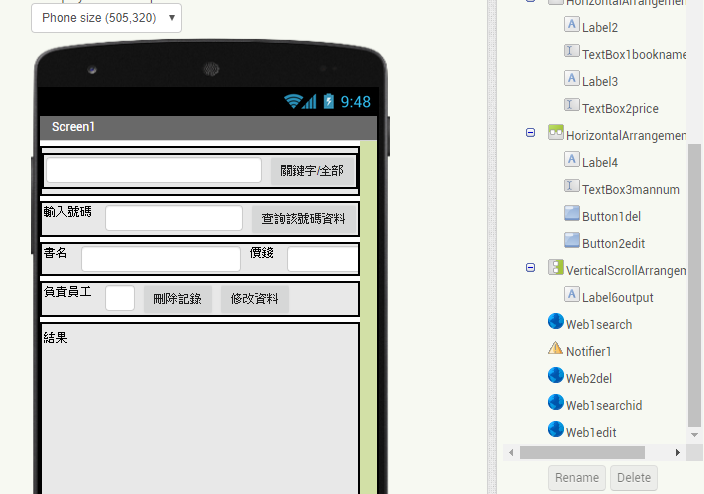The width and height of the screenshot is (704, 494).
Task: Click the Screen1 title bar
Action: coord(208,128)
